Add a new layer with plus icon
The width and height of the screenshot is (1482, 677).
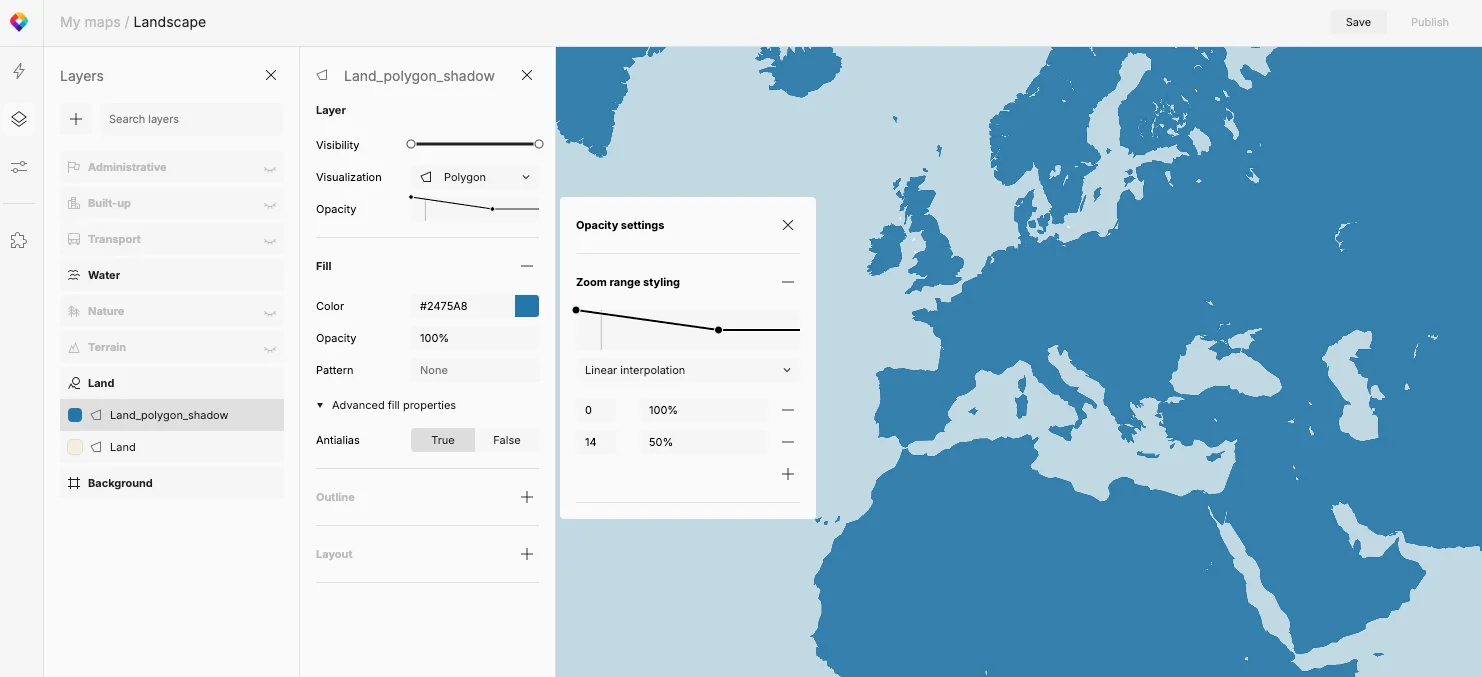pyautogui.click(x=76, y=119)
